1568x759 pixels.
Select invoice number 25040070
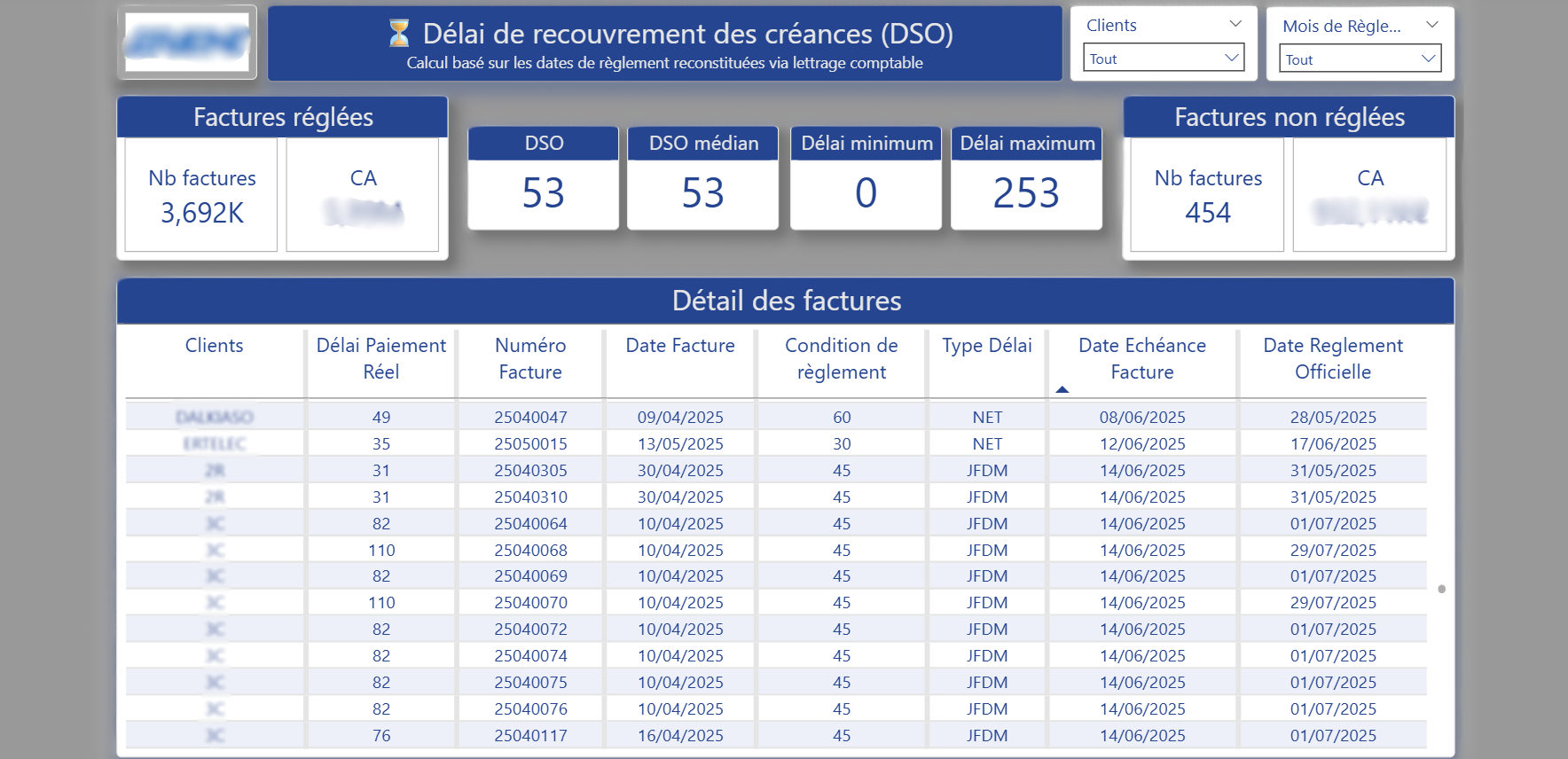tap(530, 603)
